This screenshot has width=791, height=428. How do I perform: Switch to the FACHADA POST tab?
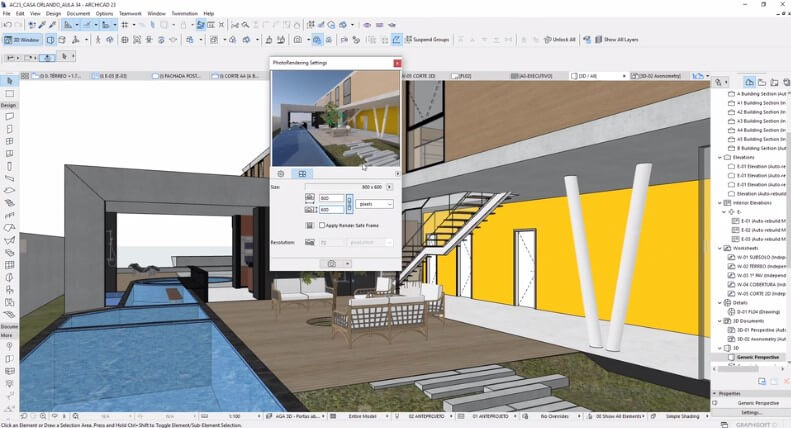click(177, 76)
